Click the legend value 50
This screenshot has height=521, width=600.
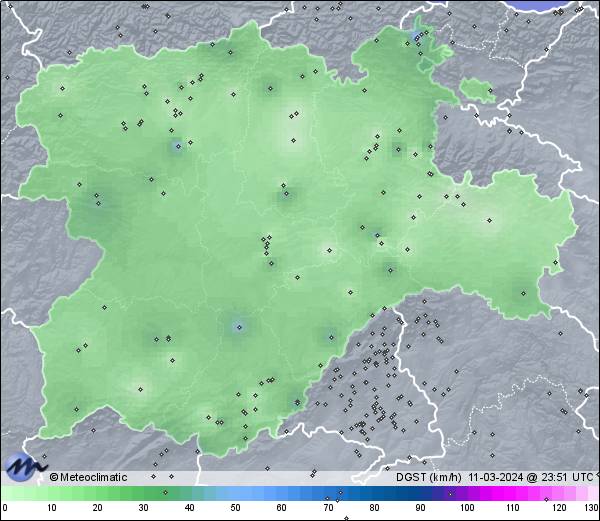[235, 508]
